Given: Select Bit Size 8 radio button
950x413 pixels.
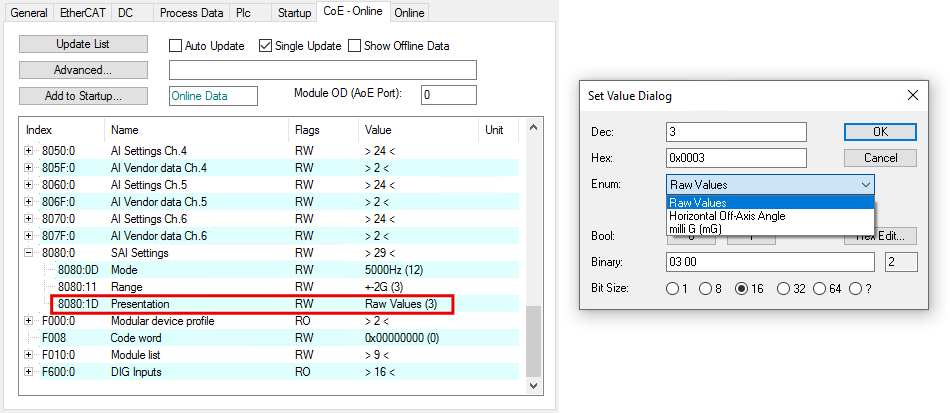Looking at the screenshot, I should (x=705, y=289).
